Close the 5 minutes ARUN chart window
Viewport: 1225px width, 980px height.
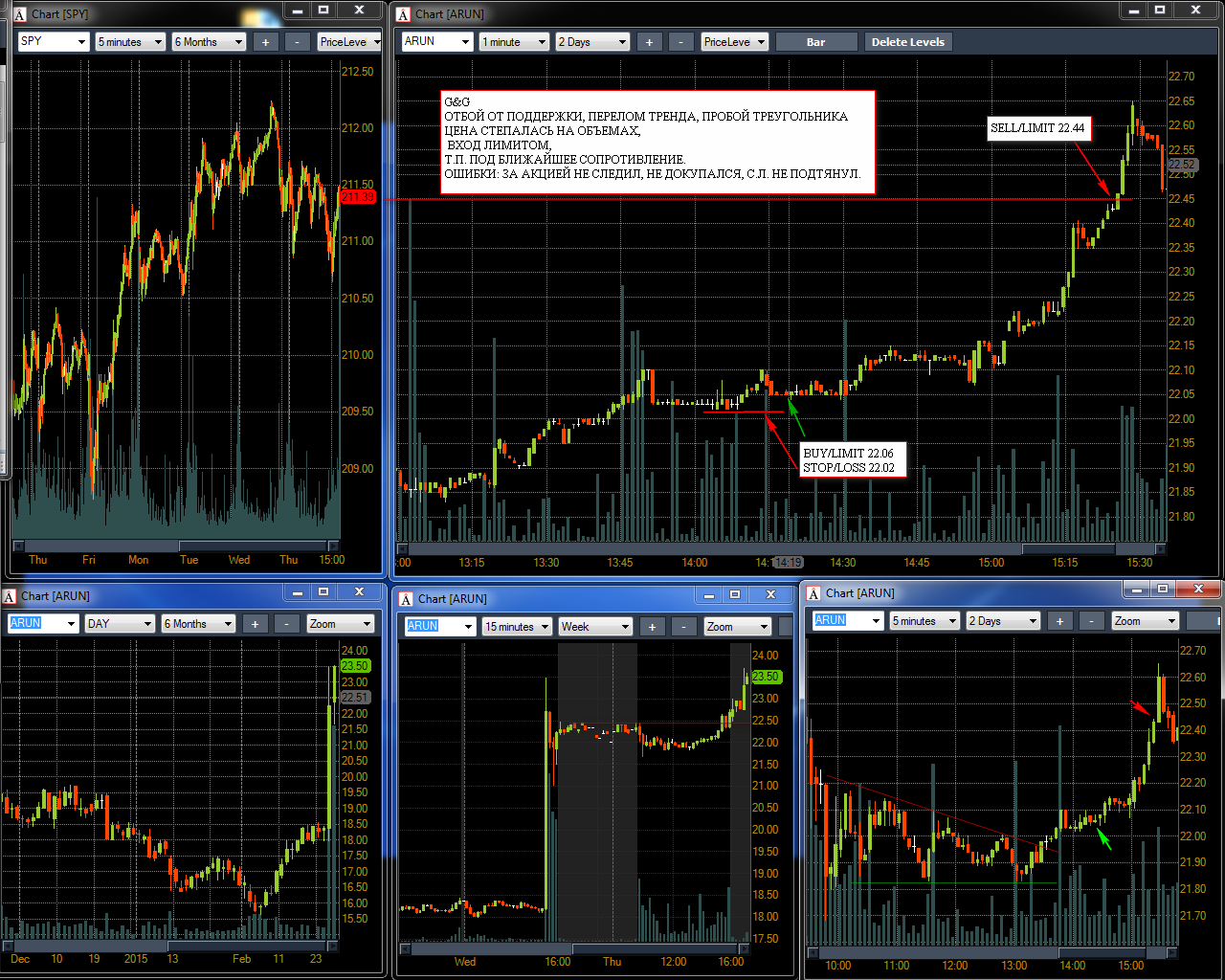1198,589
